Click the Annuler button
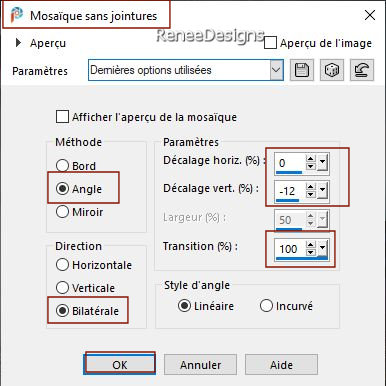Screen dimensions: 386x386 (200, 365)
